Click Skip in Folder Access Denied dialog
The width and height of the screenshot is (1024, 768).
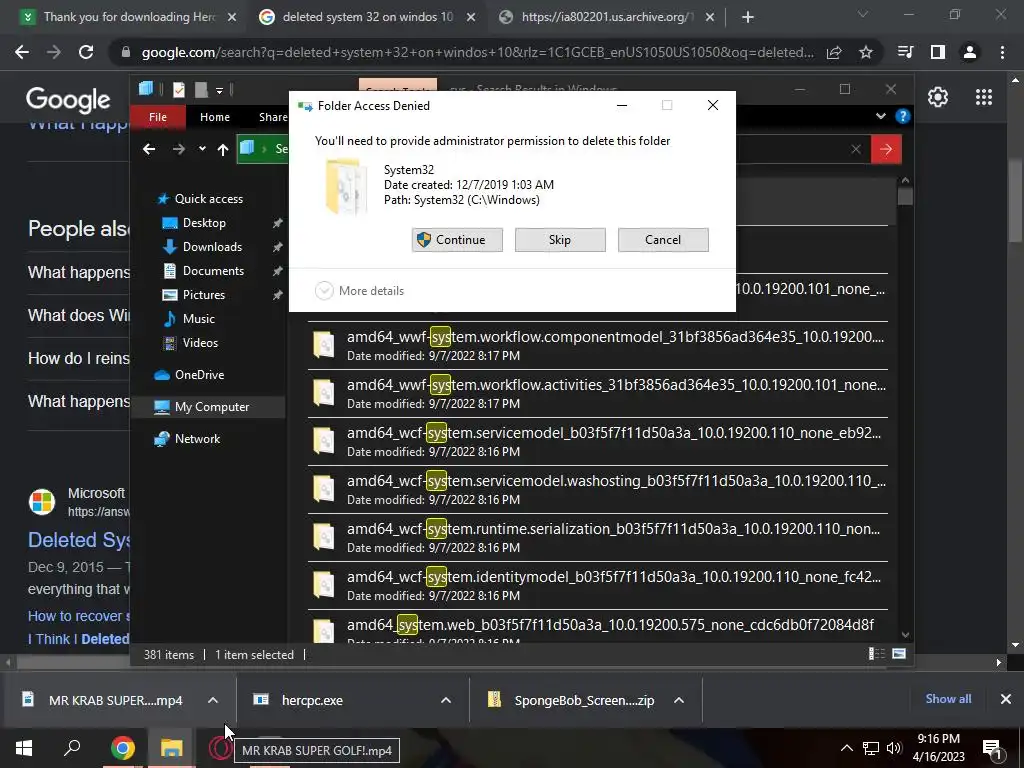point(560,240)
